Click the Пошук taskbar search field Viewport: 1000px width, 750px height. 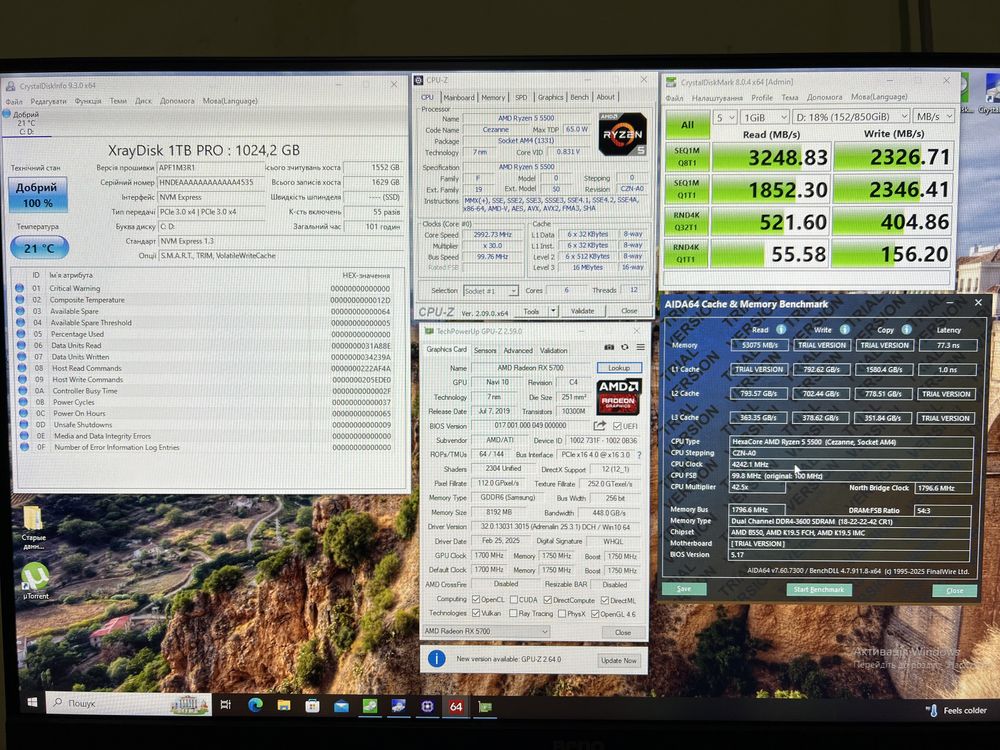click(x=129, y=703)
